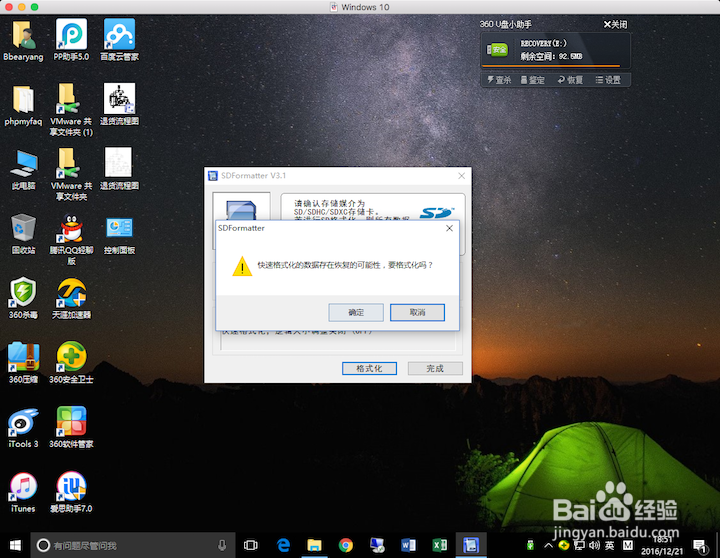Open the action center notification icon
The height and width of the screenshot is (558, 720).
pos(700,546)
